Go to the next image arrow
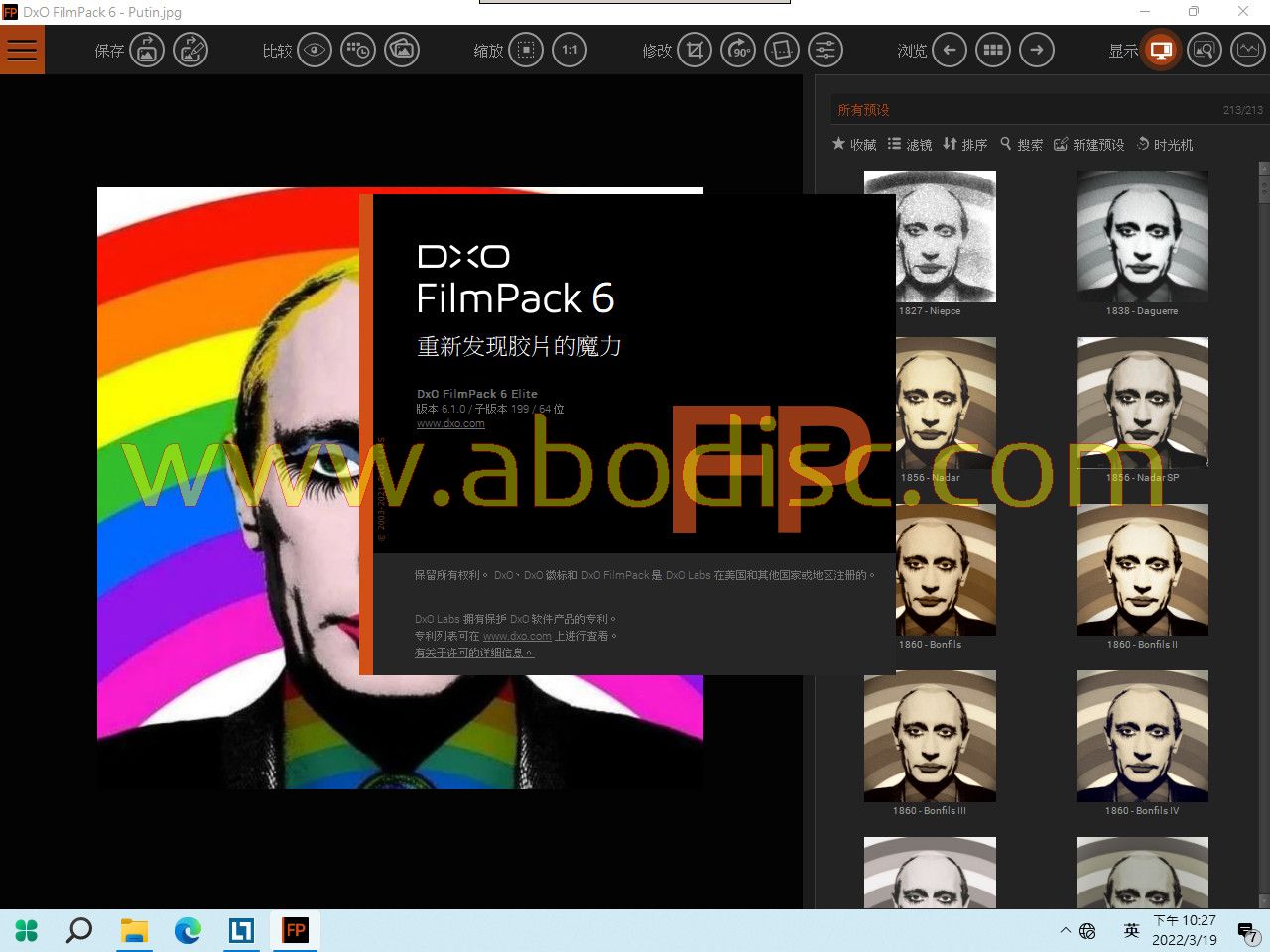 tap(1037, 50)
